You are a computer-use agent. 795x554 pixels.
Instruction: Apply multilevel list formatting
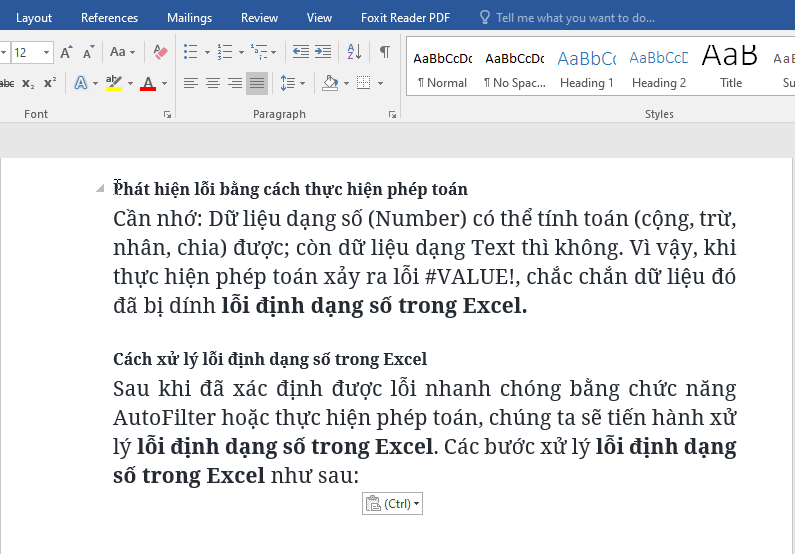[x=259, y=52]
